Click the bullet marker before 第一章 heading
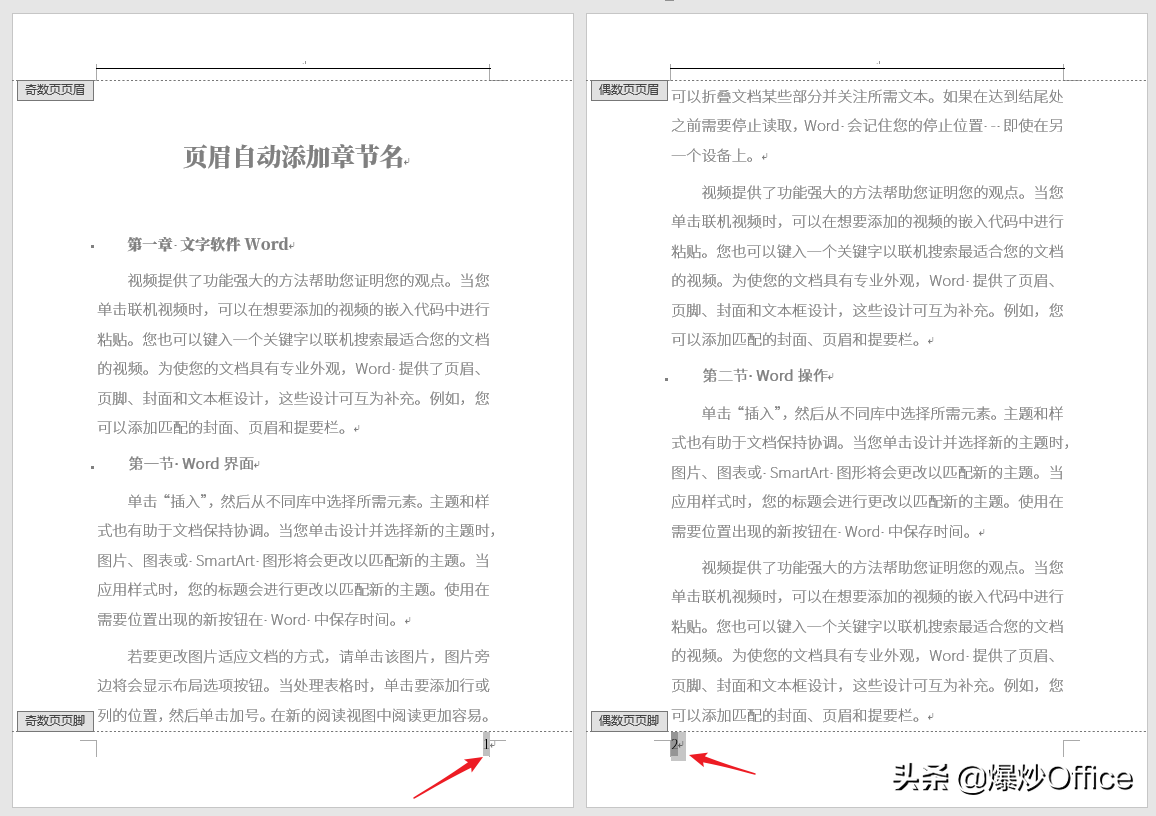 pyautogui.click(x=93, y=244)
